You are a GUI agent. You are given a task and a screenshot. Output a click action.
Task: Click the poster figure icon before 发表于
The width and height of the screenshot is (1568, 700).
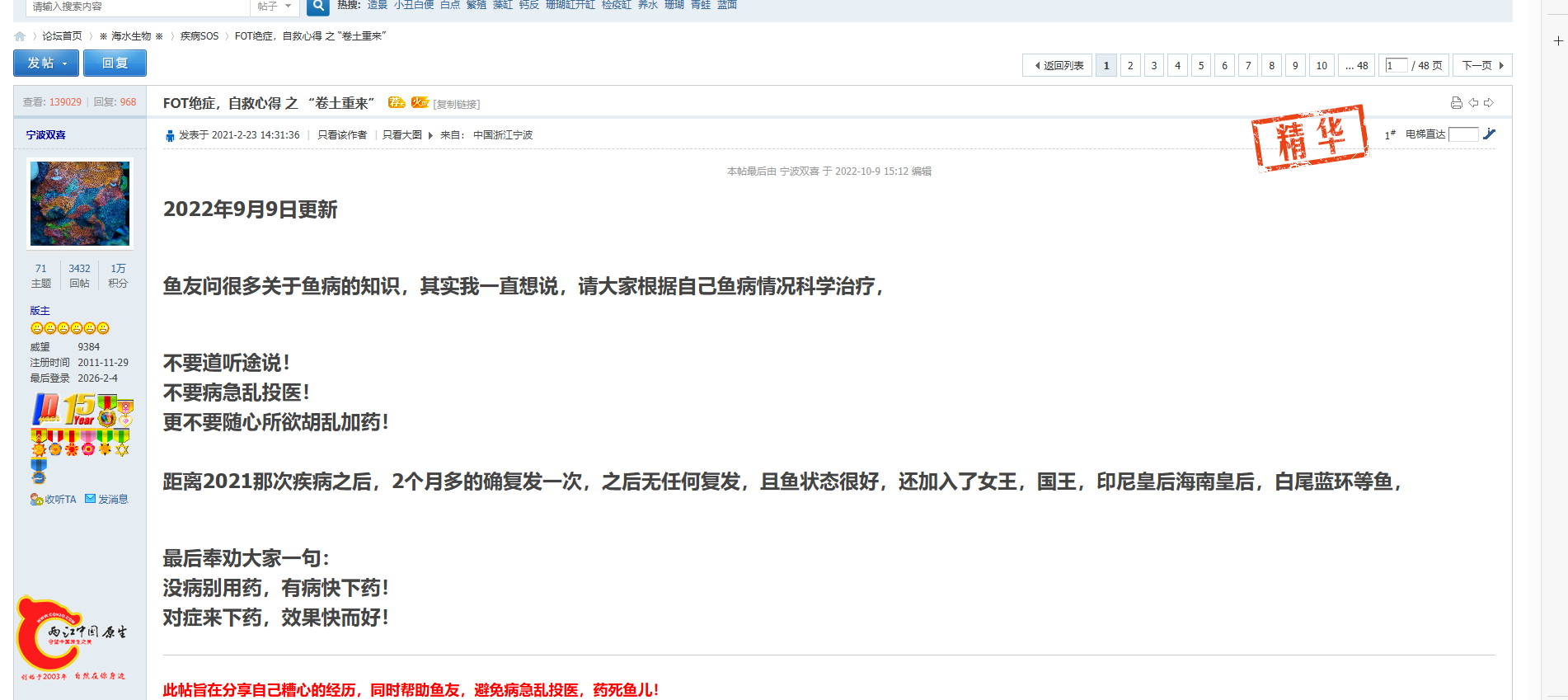tap(170, 135)
